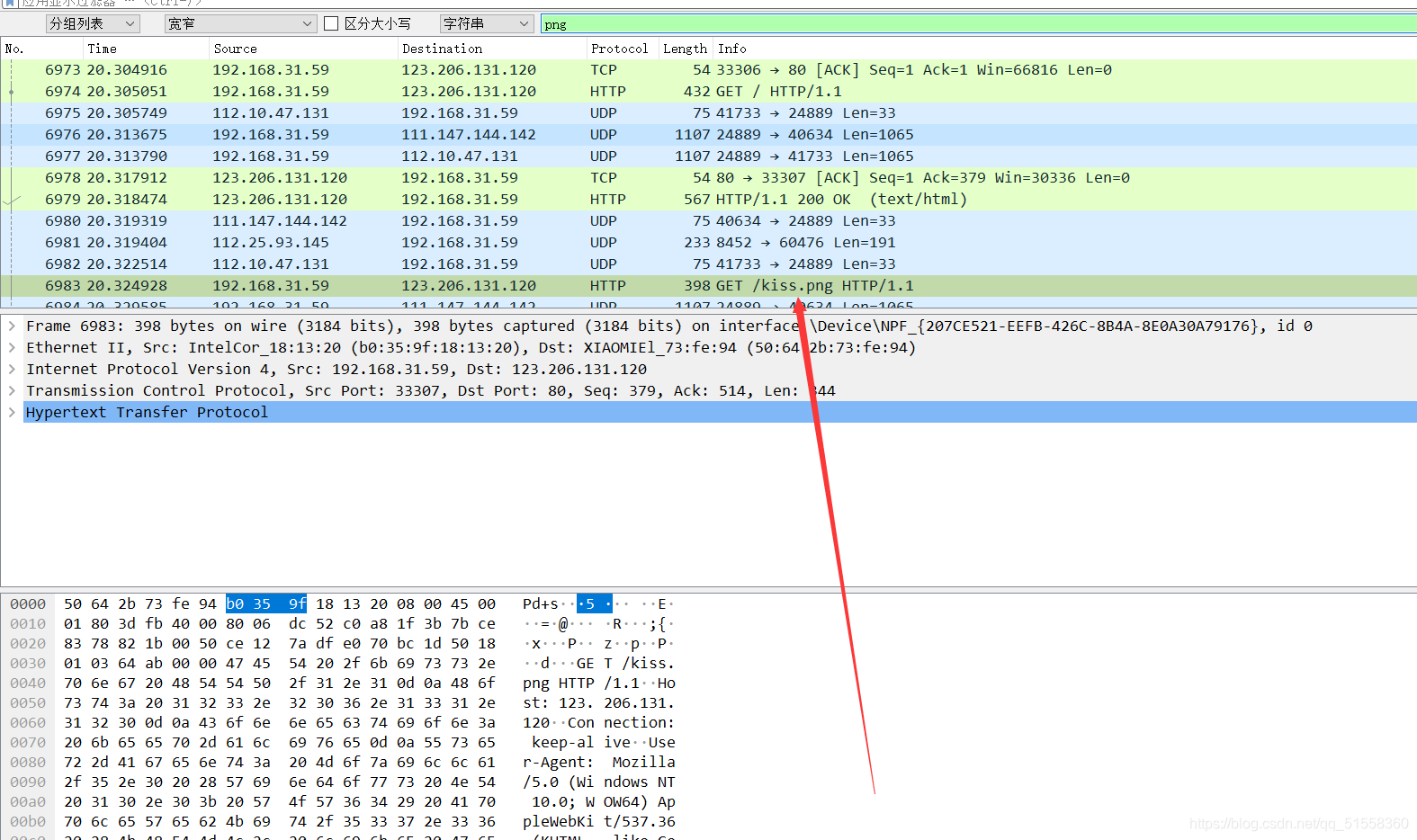Expand the Internet Protocol Version 4 node

pyautogui.click(x=12, y=369)
